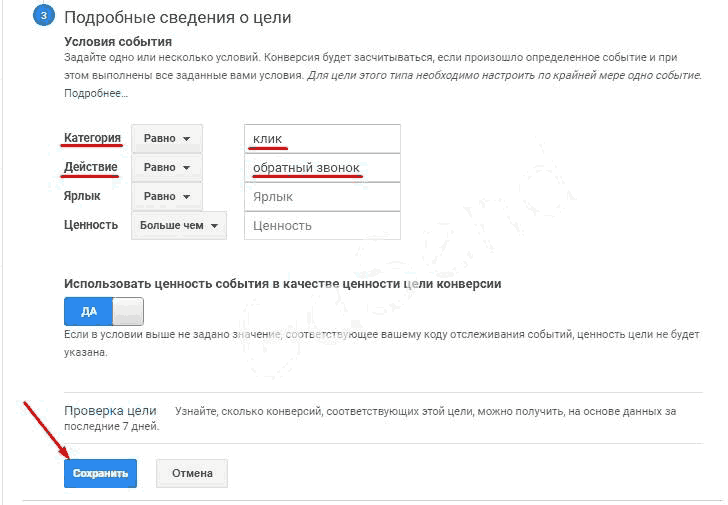The image size is (728, 505).
Task: Click the Ярлык row label
Action: (x=82, y=196)
